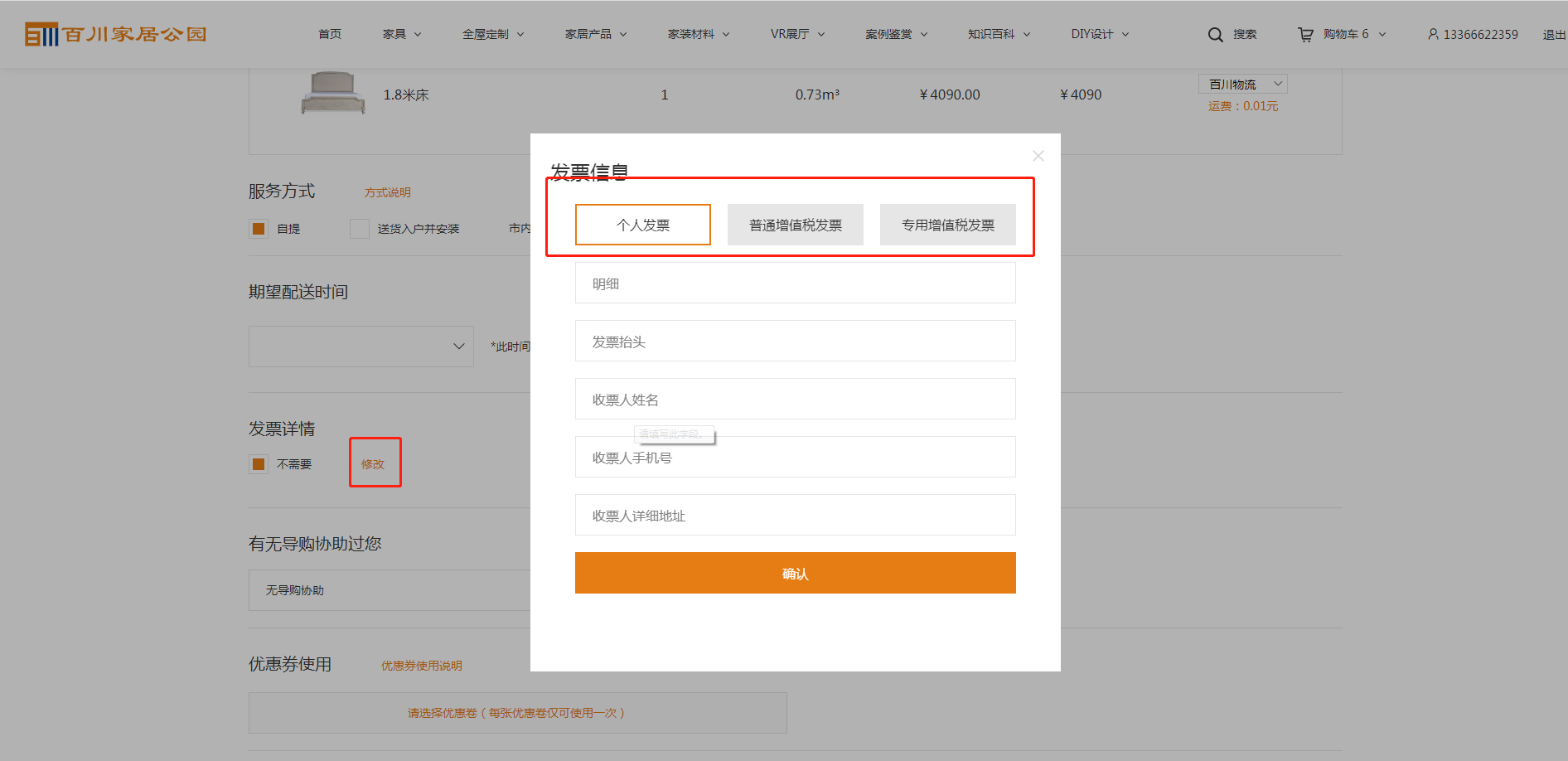This screenshot has width=1568, height=761.
Task: Close the 发票信息 dialog
Action: coord(1038,156)
